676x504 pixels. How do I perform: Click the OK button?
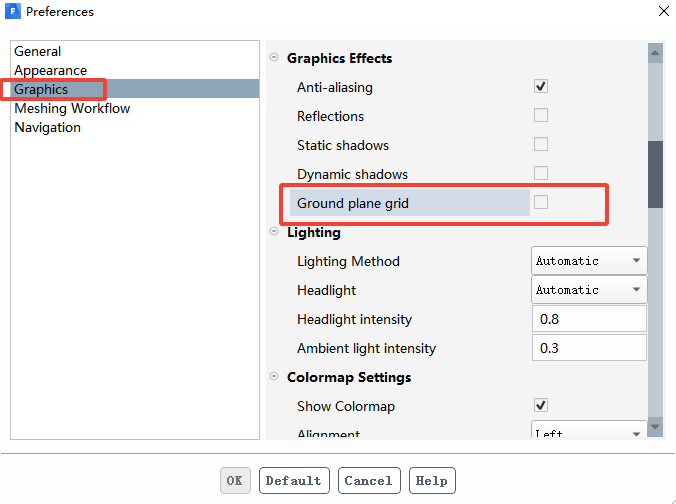pos(235,480)
